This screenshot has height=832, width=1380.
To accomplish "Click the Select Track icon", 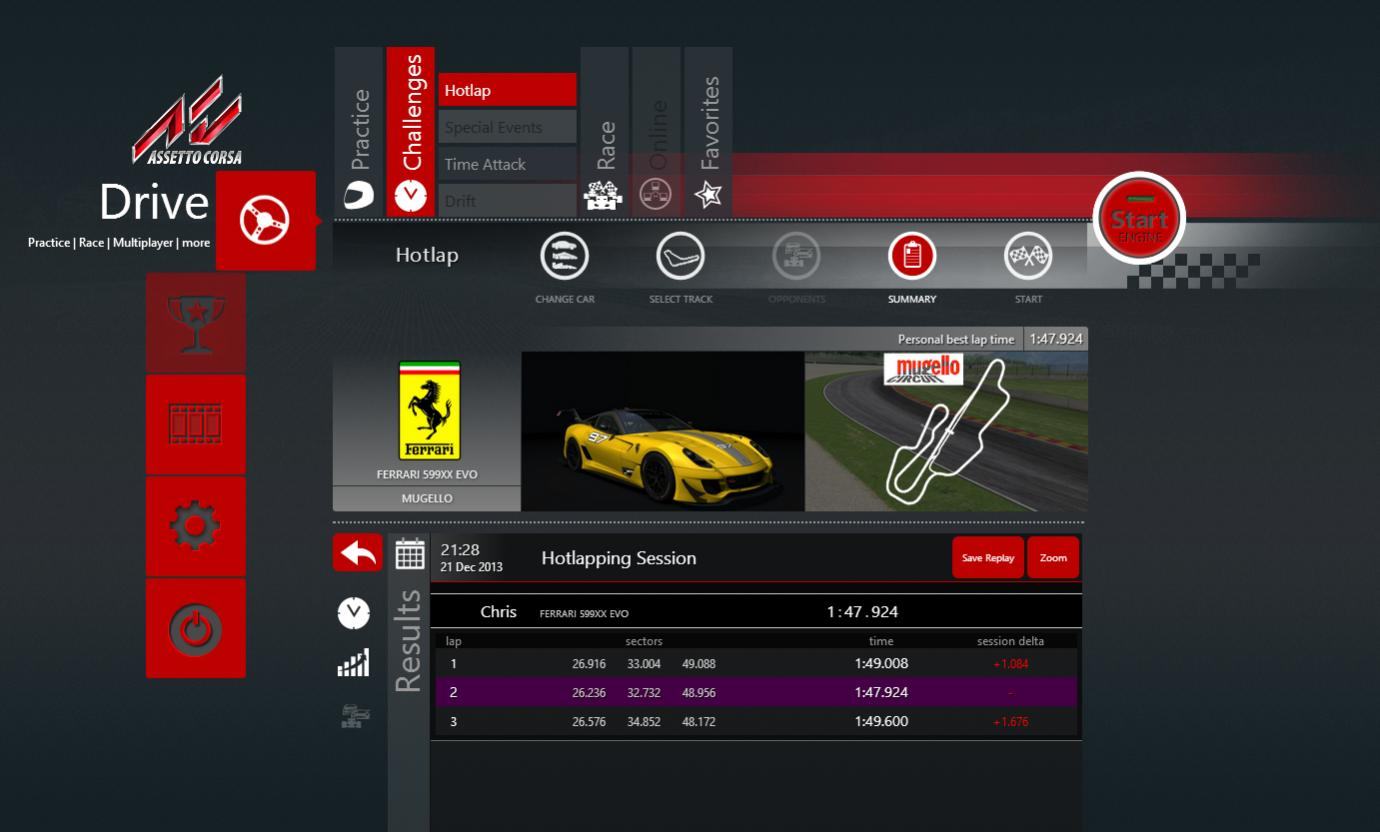I will click(680, 257).
